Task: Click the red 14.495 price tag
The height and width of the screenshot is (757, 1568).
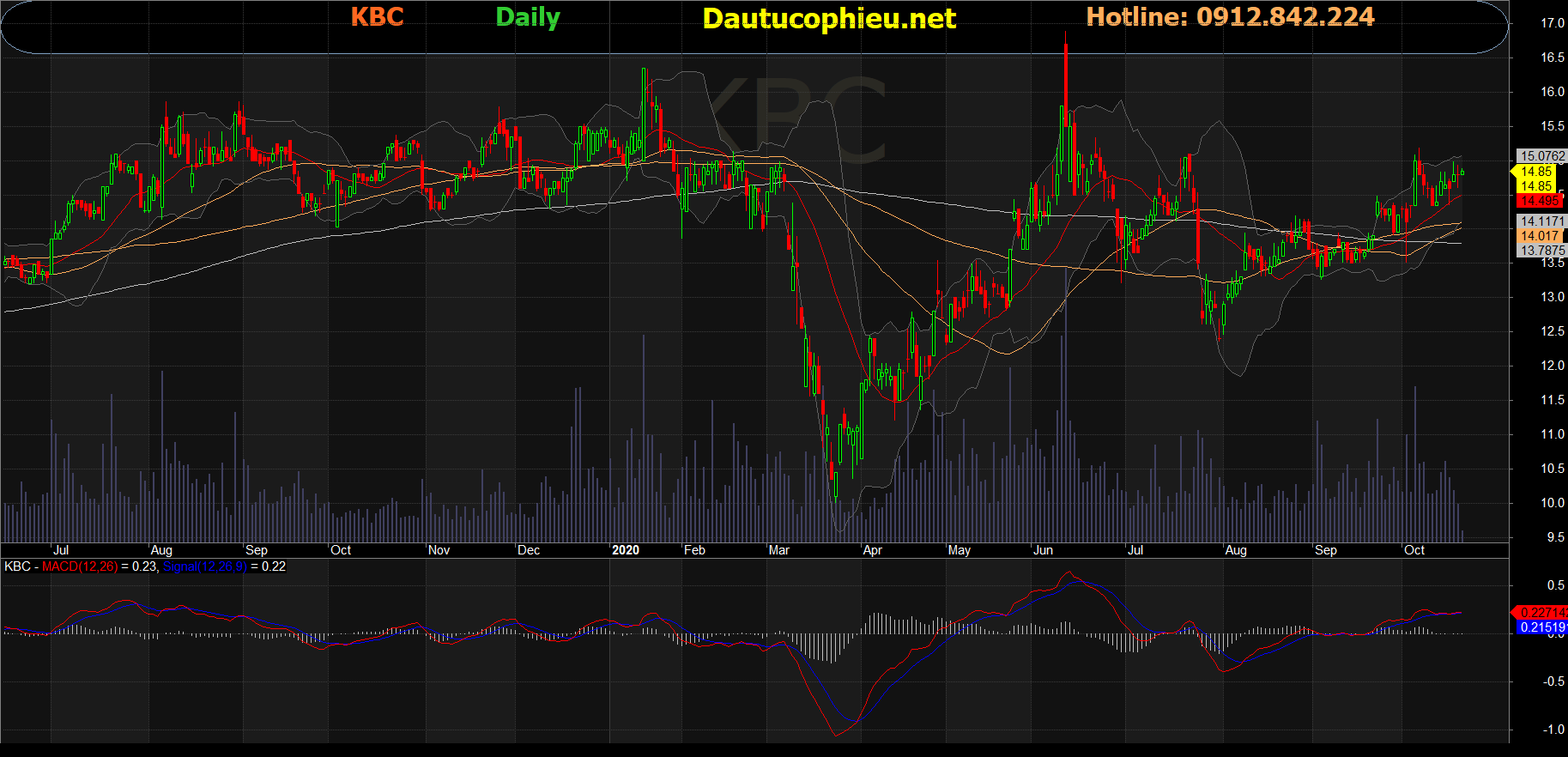Action: [x=1540, y=201]
